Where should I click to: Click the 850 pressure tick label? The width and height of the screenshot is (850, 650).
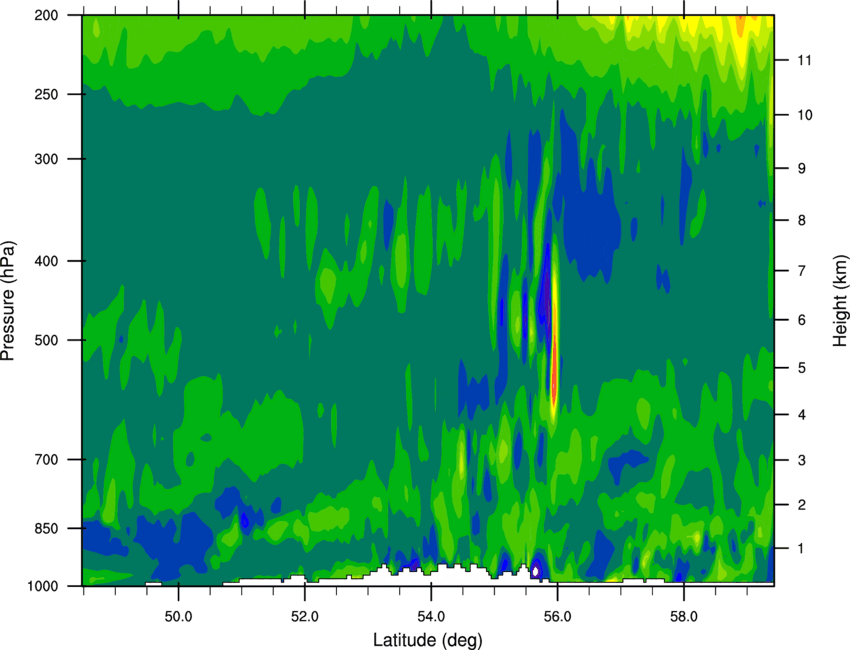[46, 528]
